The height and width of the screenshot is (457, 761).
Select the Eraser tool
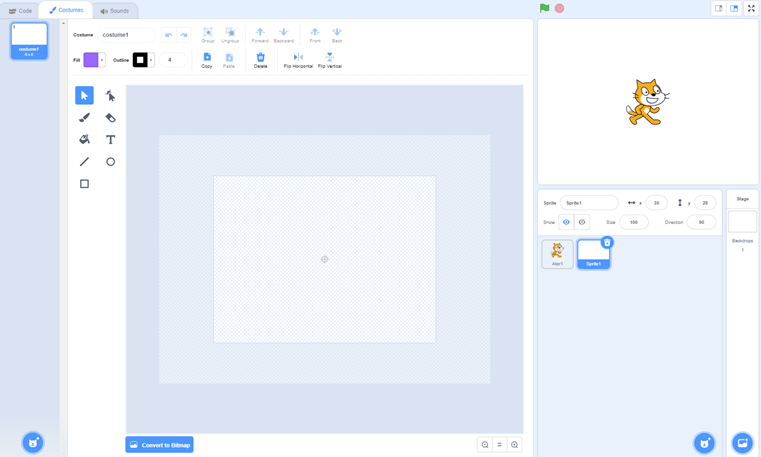(x=110, y=117)
